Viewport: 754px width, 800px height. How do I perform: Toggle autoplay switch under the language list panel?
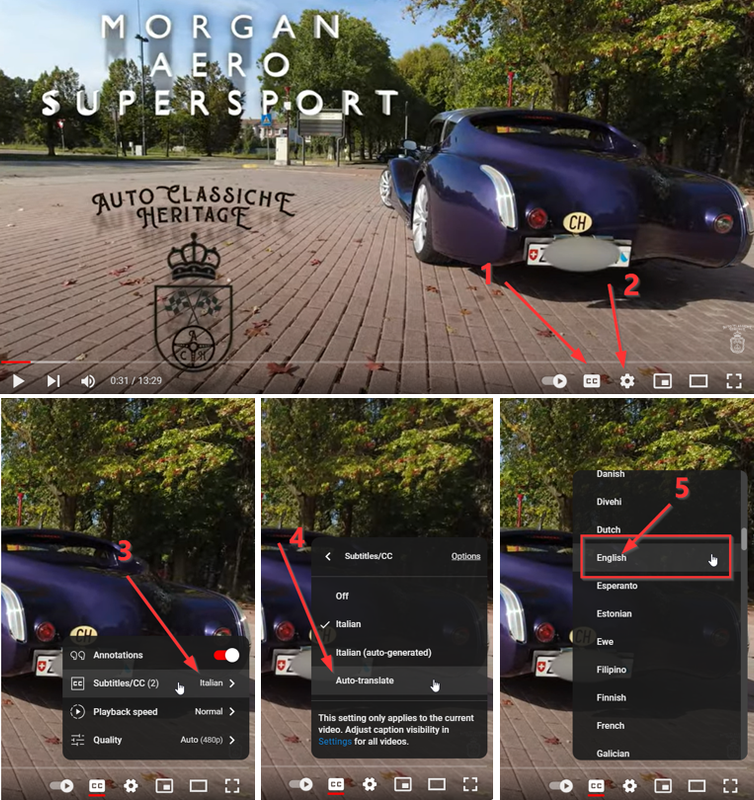click(561, 786)
